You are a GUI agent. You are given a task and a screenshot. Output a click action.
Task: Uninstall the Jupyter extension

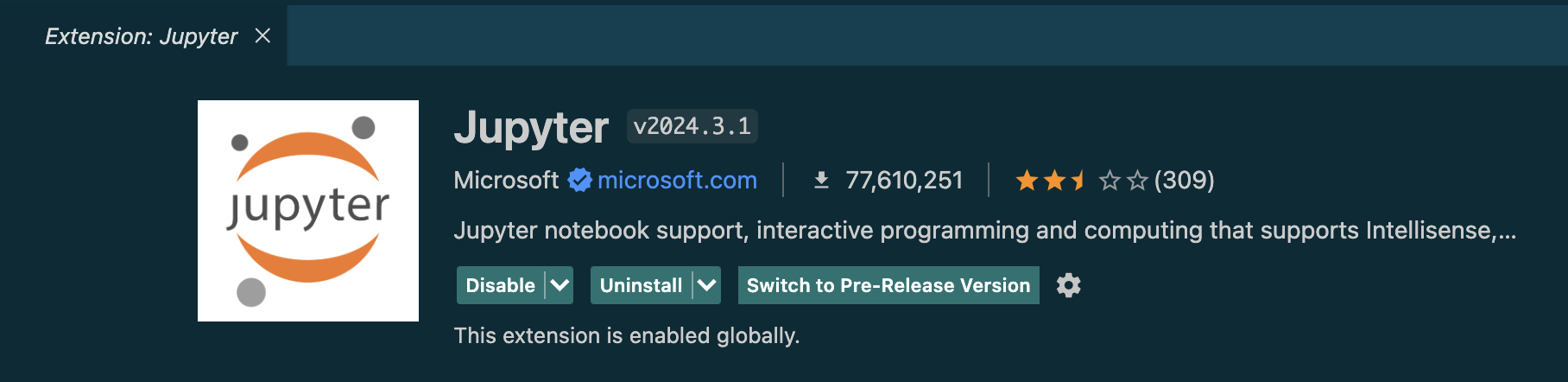[642, 285]
